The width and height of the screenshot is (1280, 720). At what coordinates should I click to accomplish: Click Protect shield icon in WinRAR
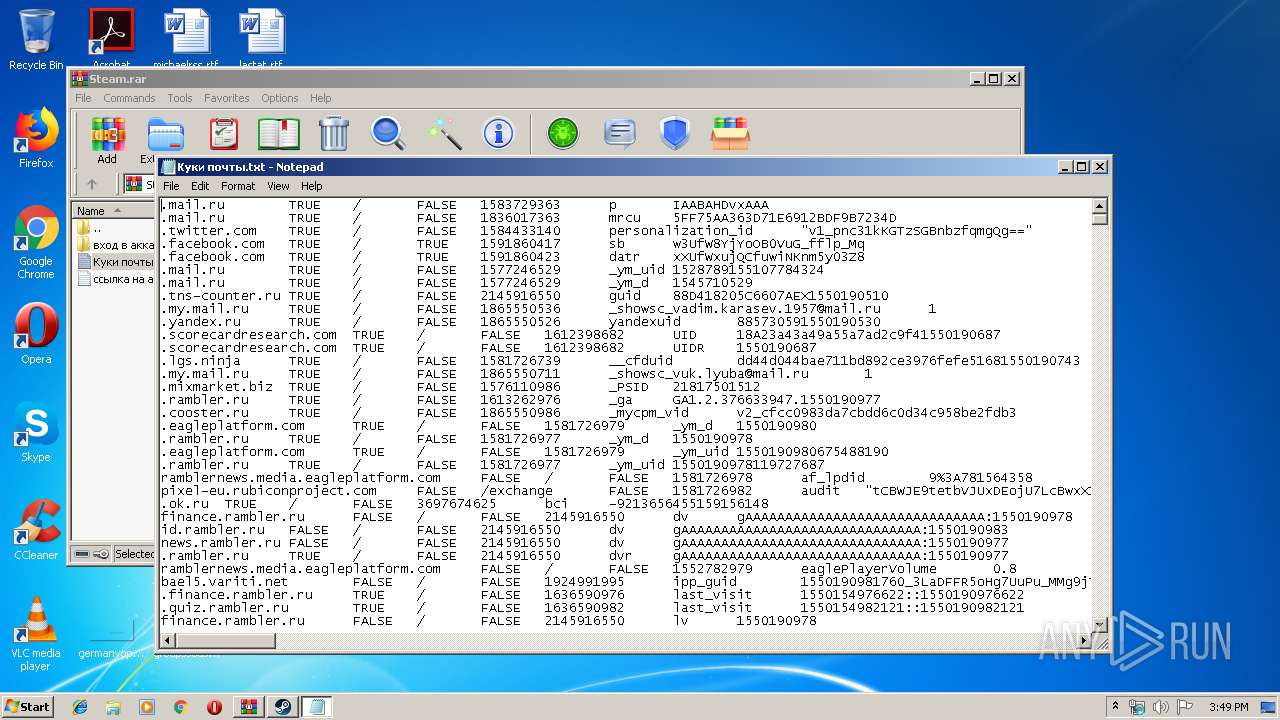(675, 134)
